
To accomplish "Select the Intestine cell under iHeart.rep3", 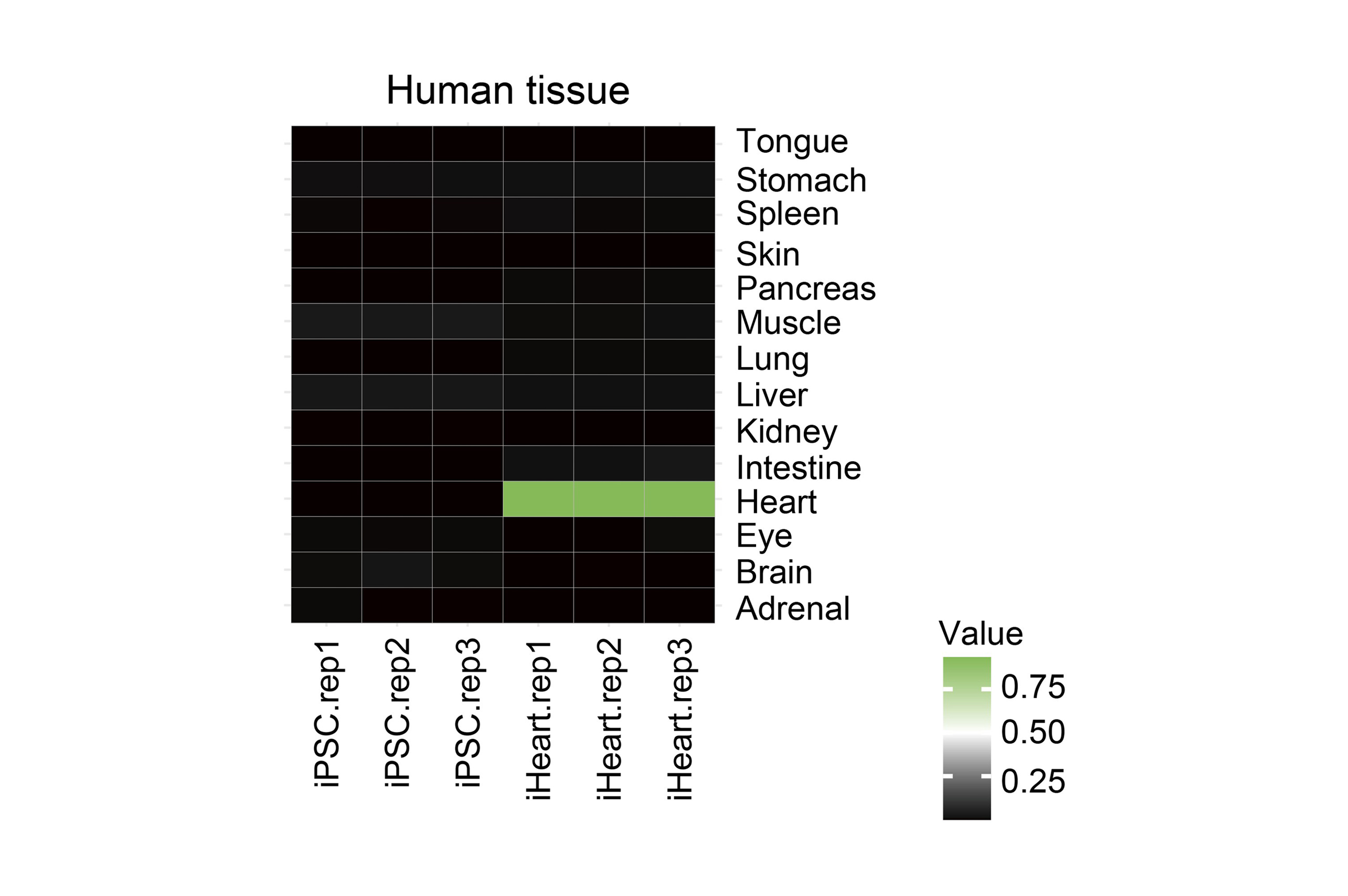I will pos(680,463).
